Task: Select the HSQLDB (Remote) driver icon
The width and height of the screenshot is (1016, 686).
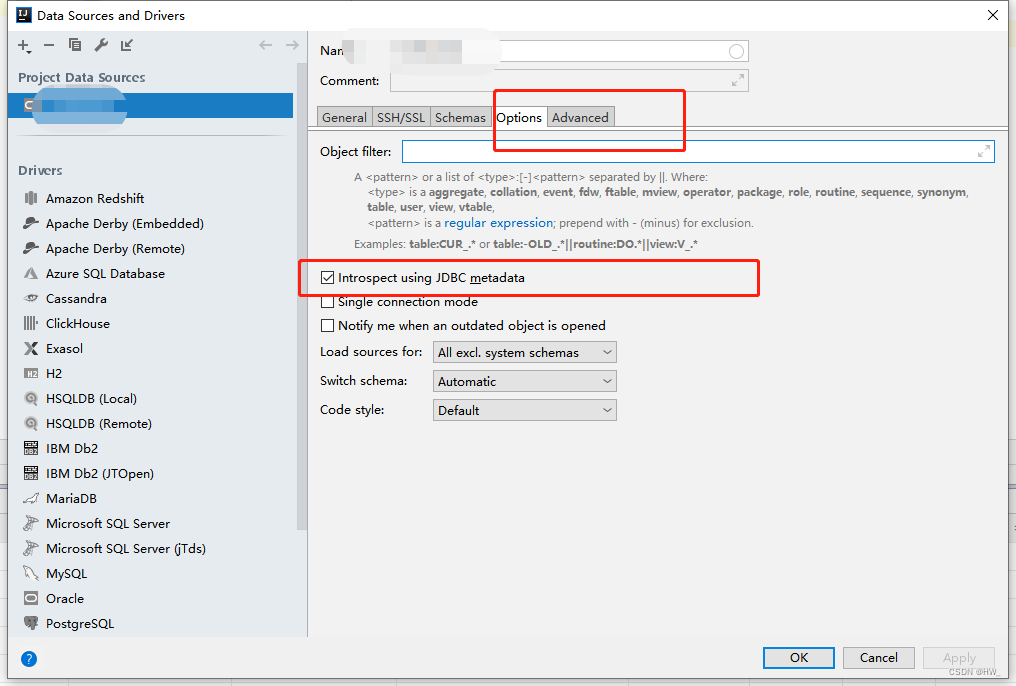Action: pos(30,424)
